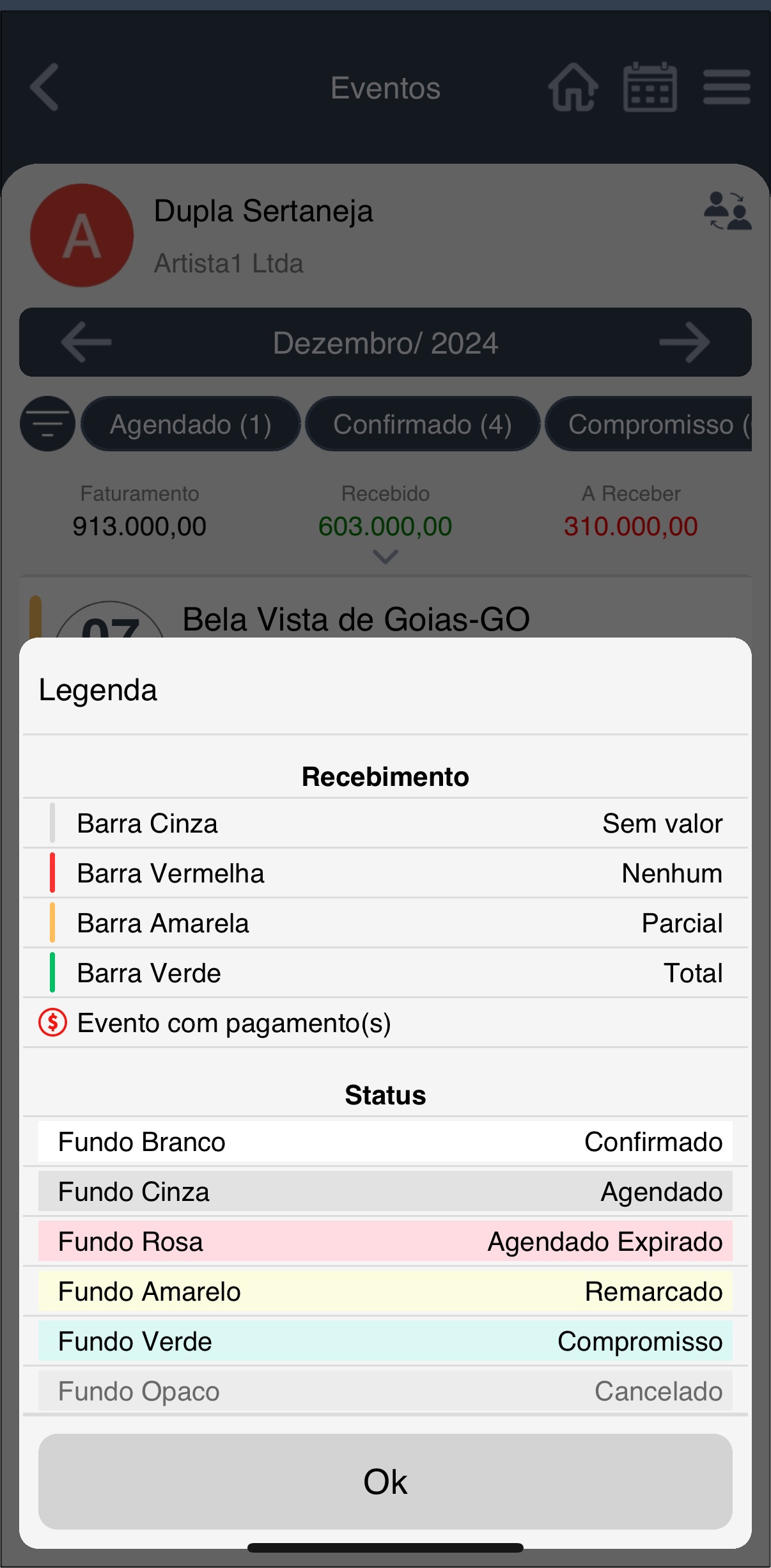Click the Evento com pagamento(s) dollar icon
This screenshot has height=1568, width=771.
(x=52, y=1023)
